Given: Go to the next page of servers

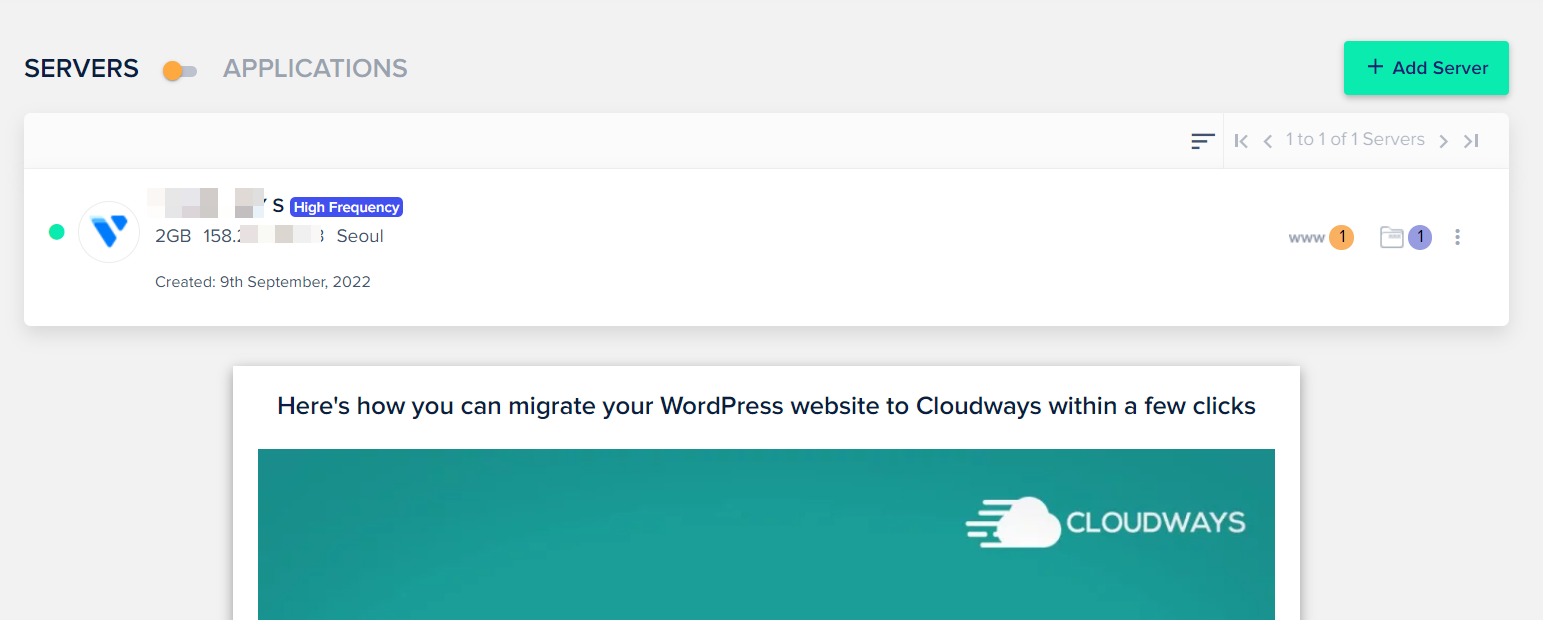Looking at the screenshot, I should click(x=1444, y=141).
